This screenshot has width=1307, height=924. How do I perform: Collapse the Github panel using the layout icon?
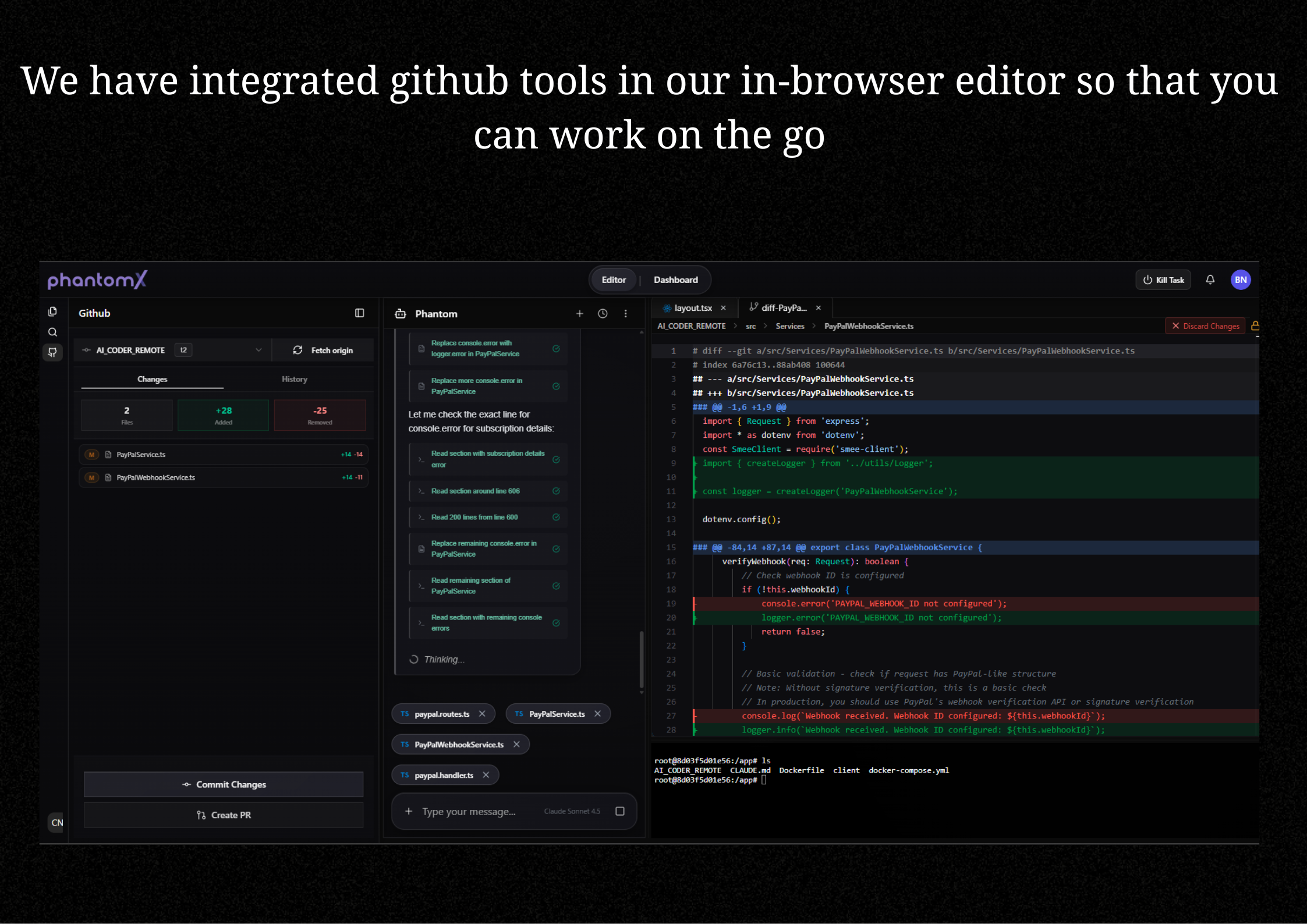point(359,313)
